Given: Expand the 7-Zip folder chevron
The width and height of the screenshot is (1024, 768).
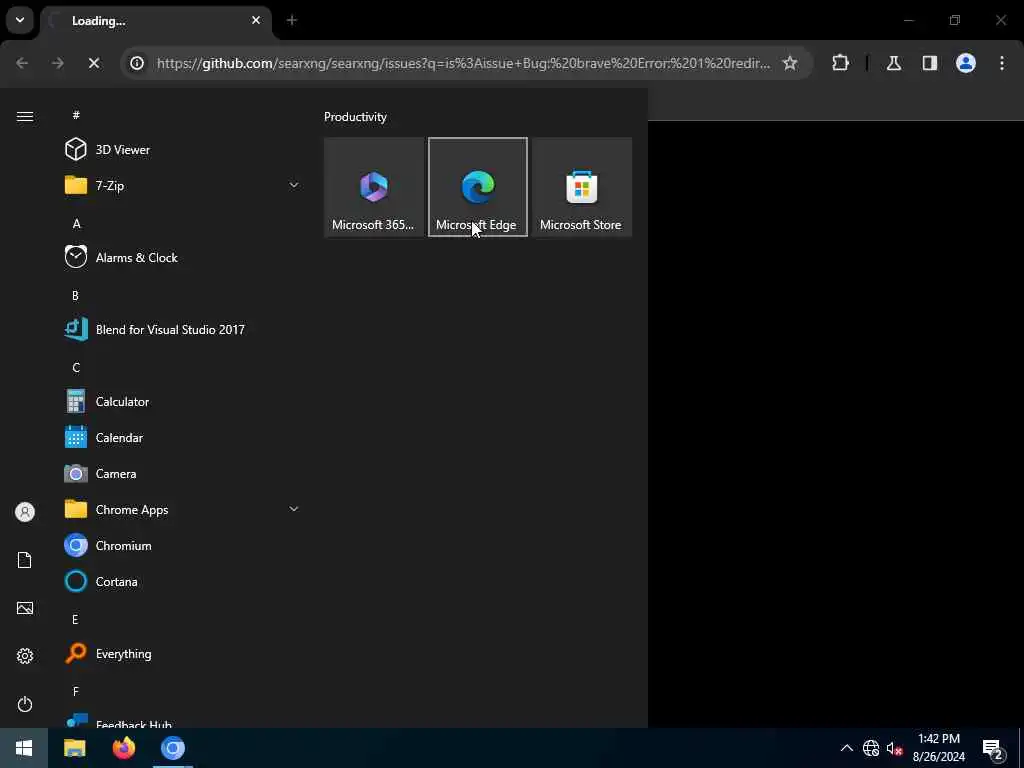Looking at the screenshot, I should pos(294,185).
